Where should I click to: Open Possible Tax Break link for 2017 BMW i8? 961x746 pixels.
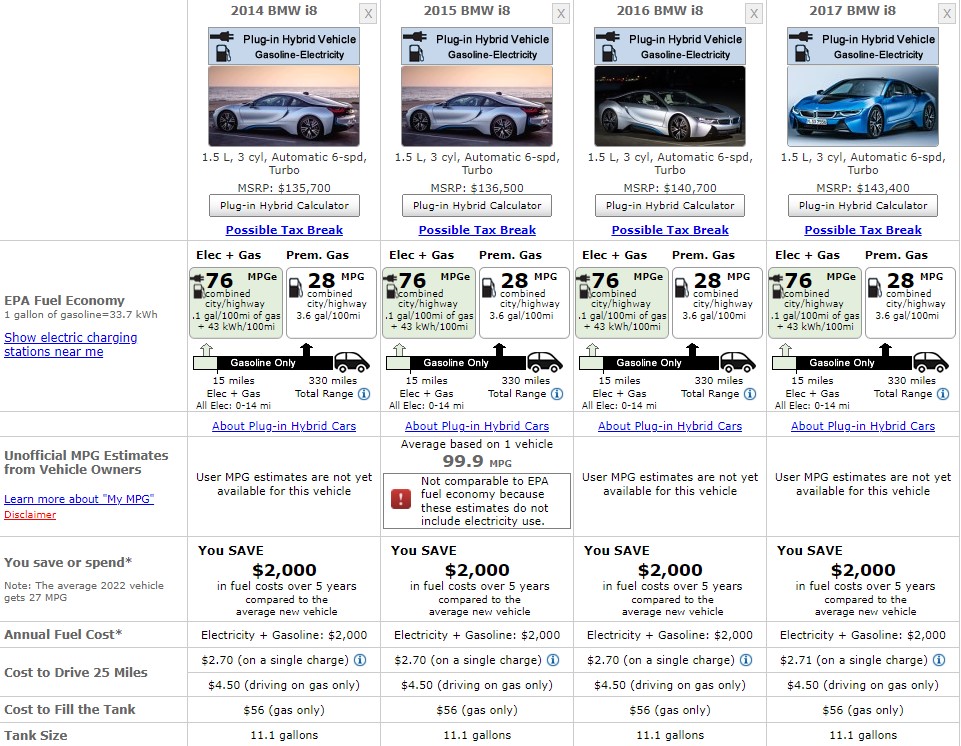(x=863, y=230)
